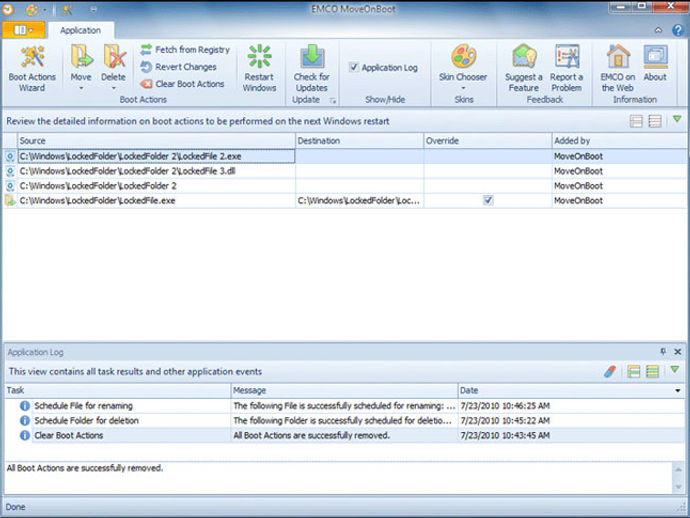Toggle Override checkbox for LockedFile.exe row

pyautogui.click(x=488, y=200)
